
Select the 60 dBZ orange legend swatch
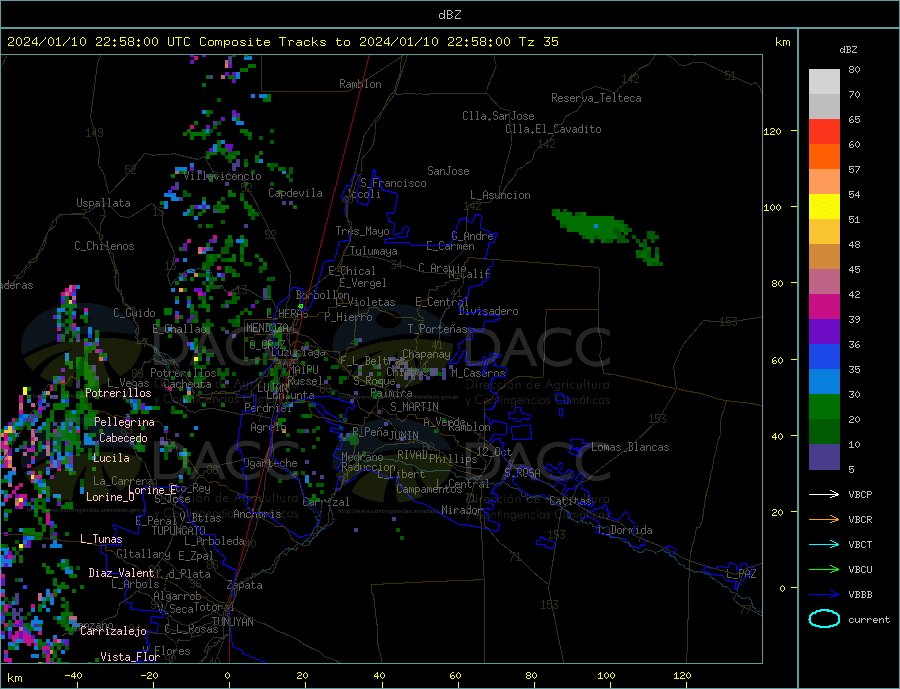(x=824, y=157)
